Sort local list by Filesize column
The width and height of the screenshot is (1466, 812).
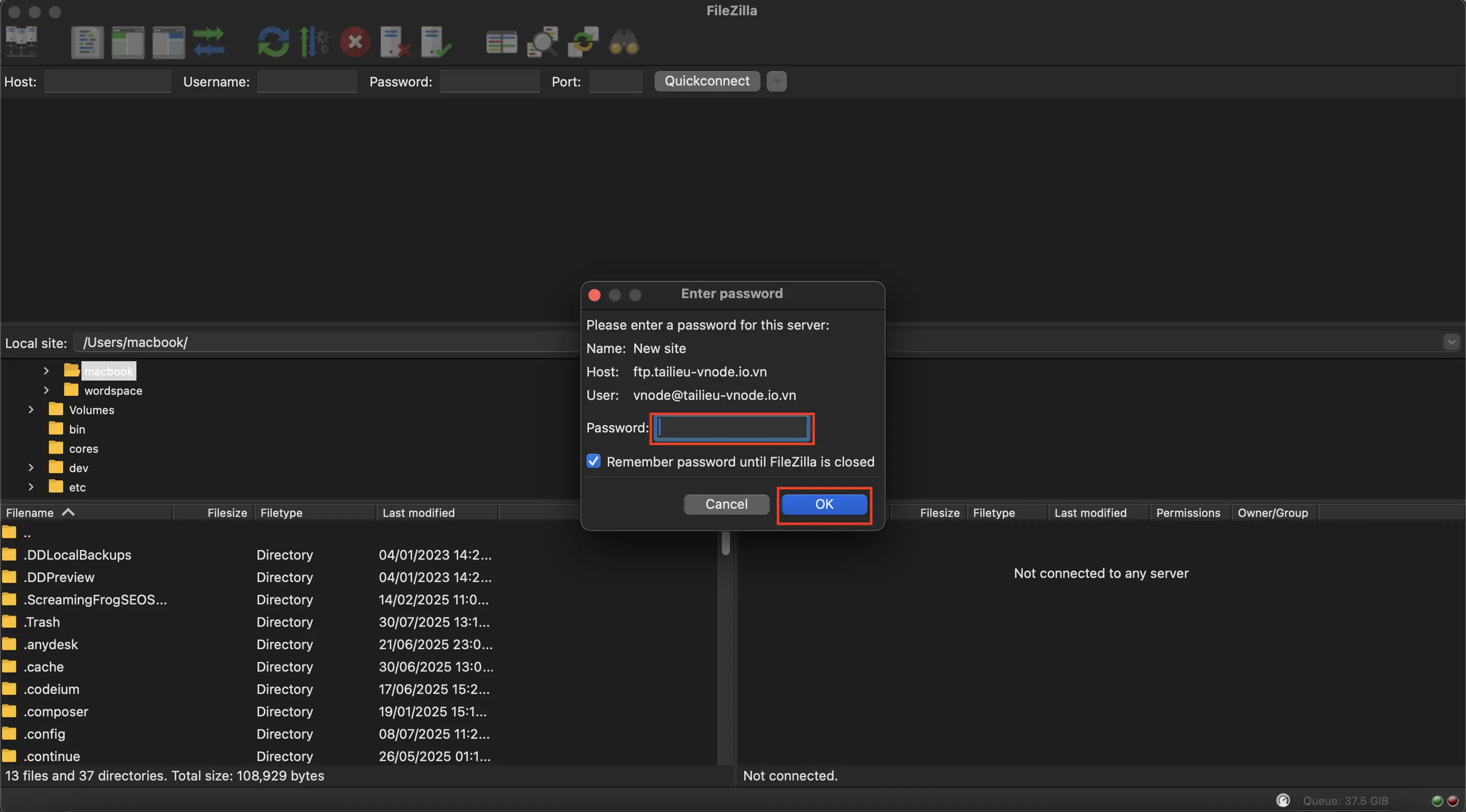214,512
